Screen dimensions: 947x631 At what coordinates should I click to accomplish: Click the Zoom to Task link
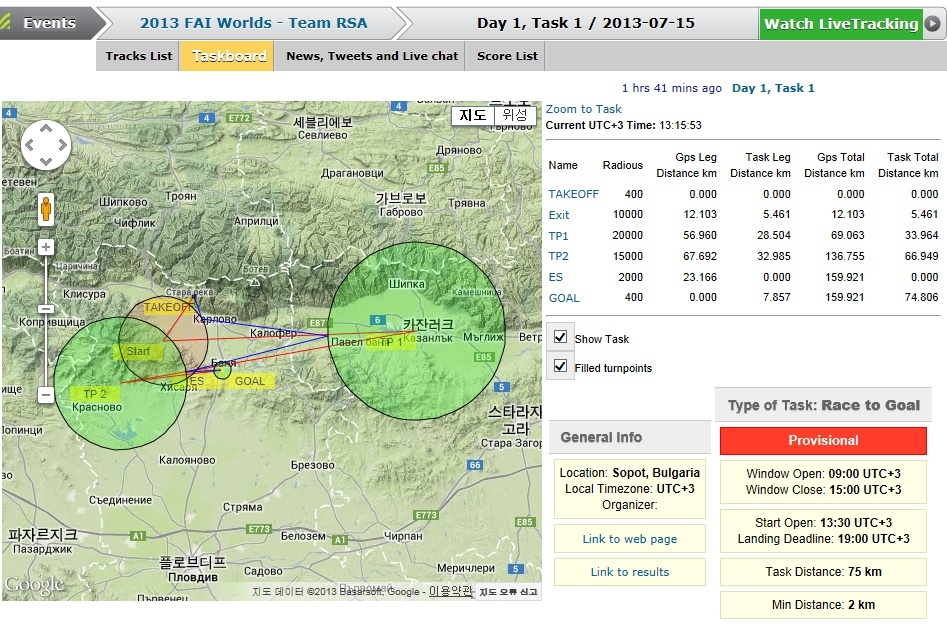(x=583, y=109)
